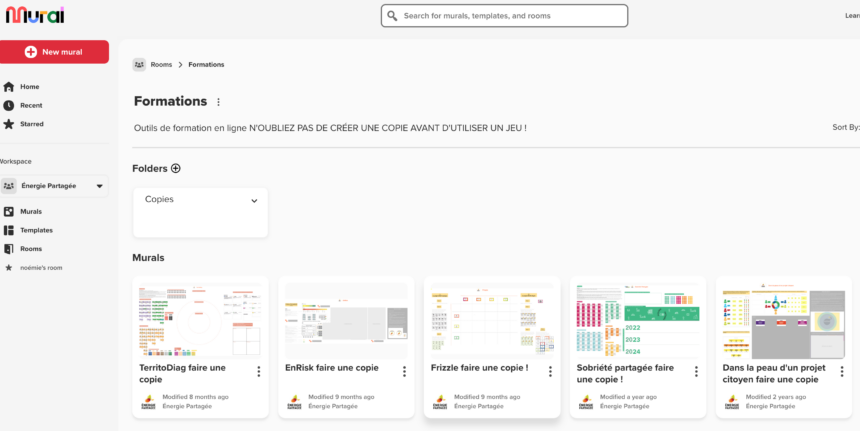
Task: Open options menu for EnRisk mural
Action: tap(404, 372)
